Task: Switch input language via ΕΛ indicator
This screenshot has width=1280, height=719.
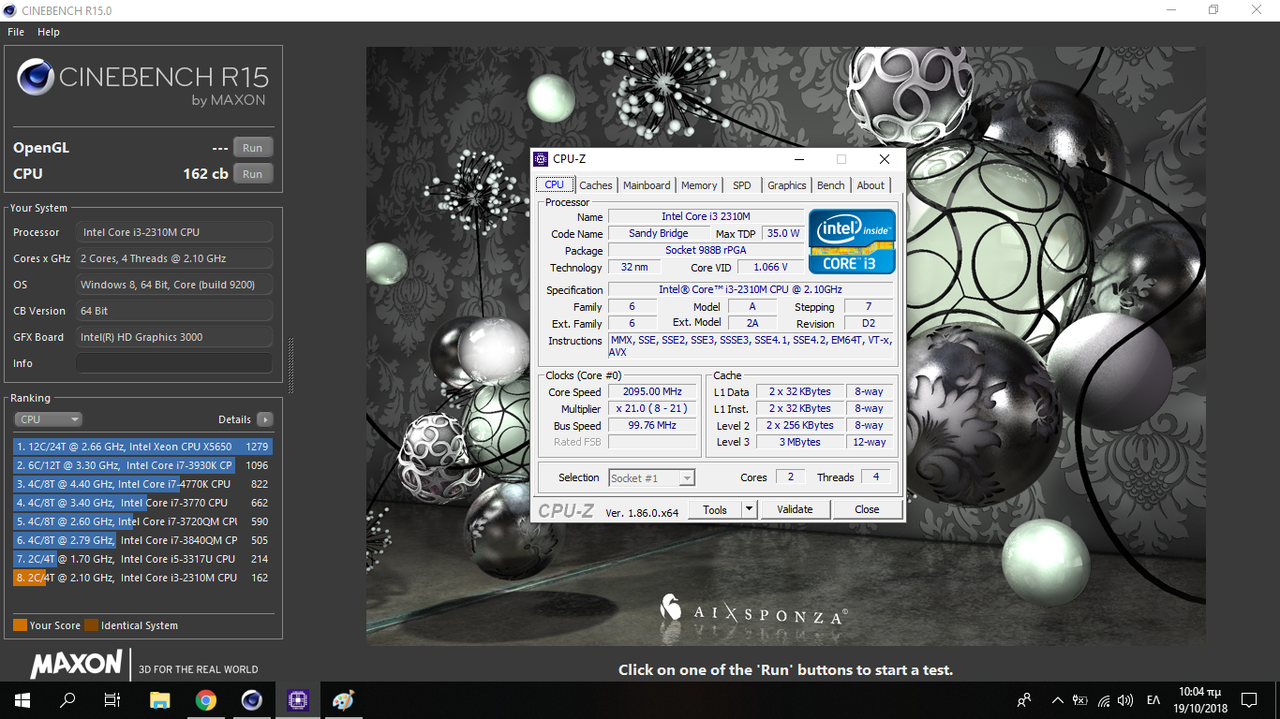Action: (1153, 700)
